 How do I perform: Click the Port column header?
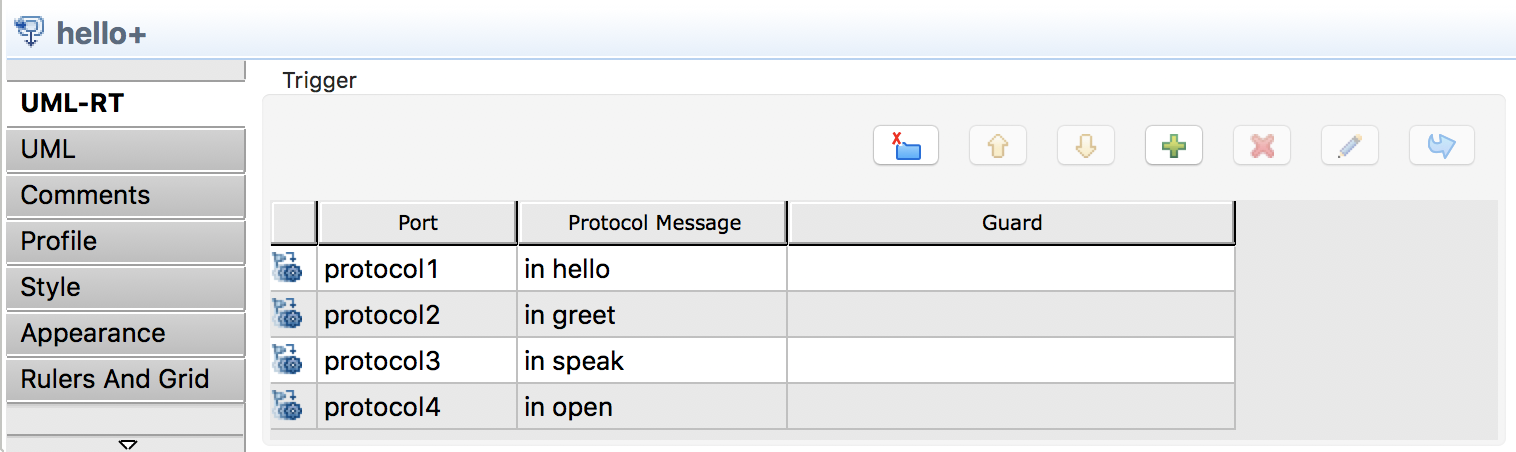pos(417,223)
